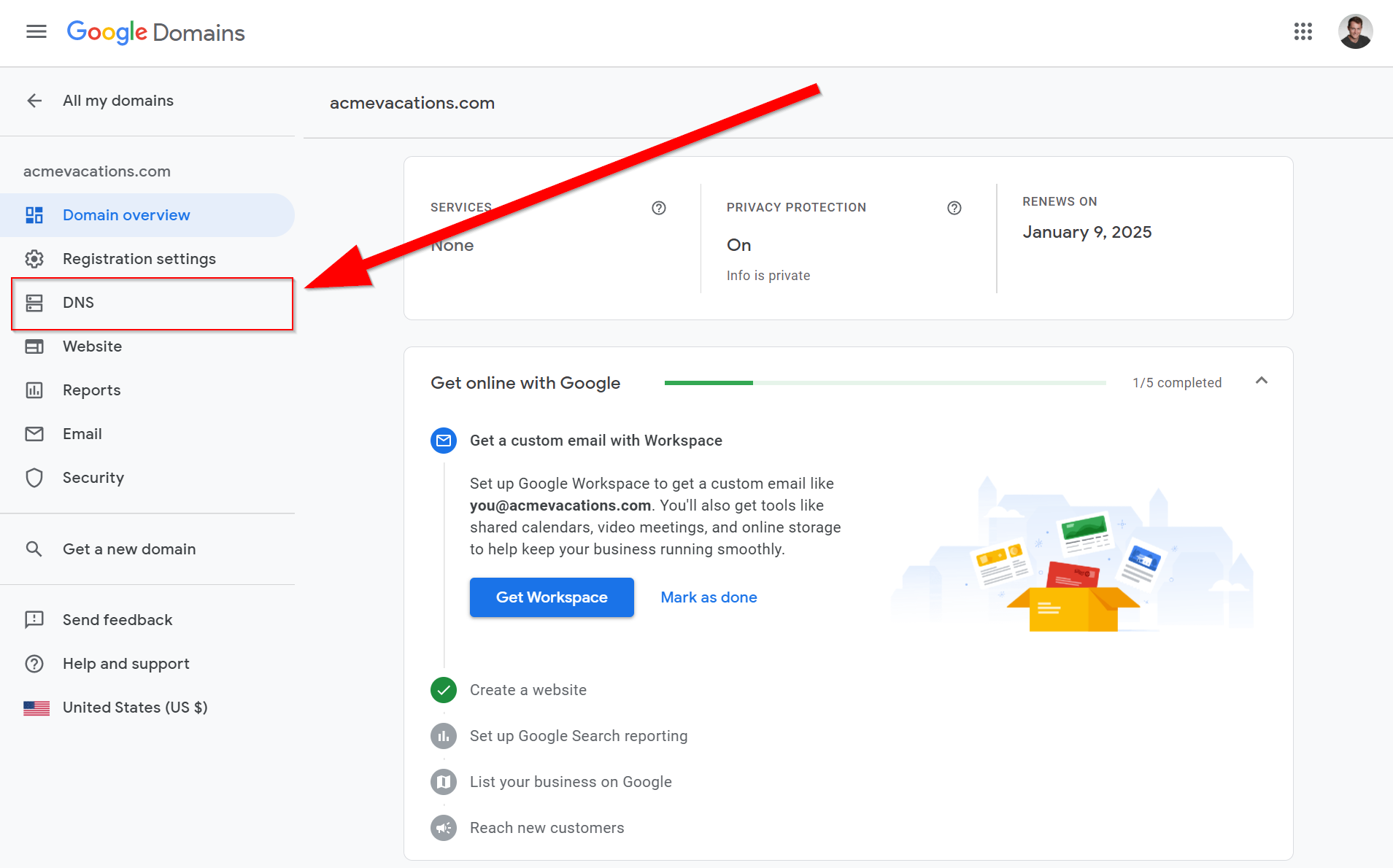The image size is (1393, 868).
Task: Open Security via the shield icon
Action: point(34,477)
